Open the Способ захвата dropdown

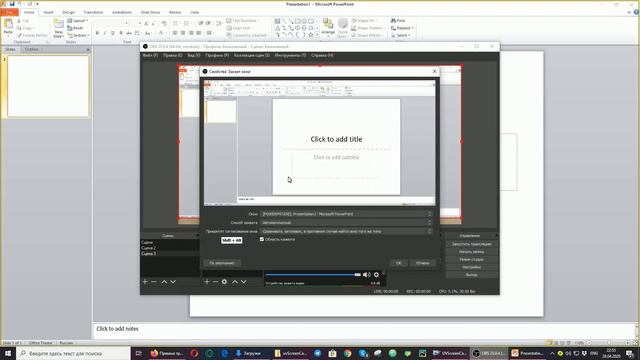(x=346, y=222)
